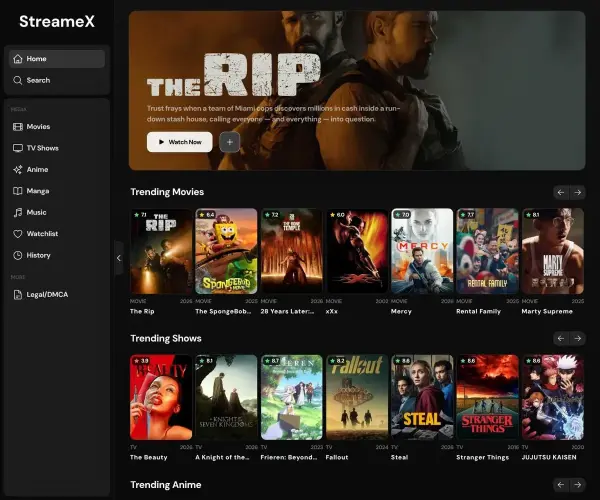Go to Movies section label

pyautogui.click(x=38, y=127)
